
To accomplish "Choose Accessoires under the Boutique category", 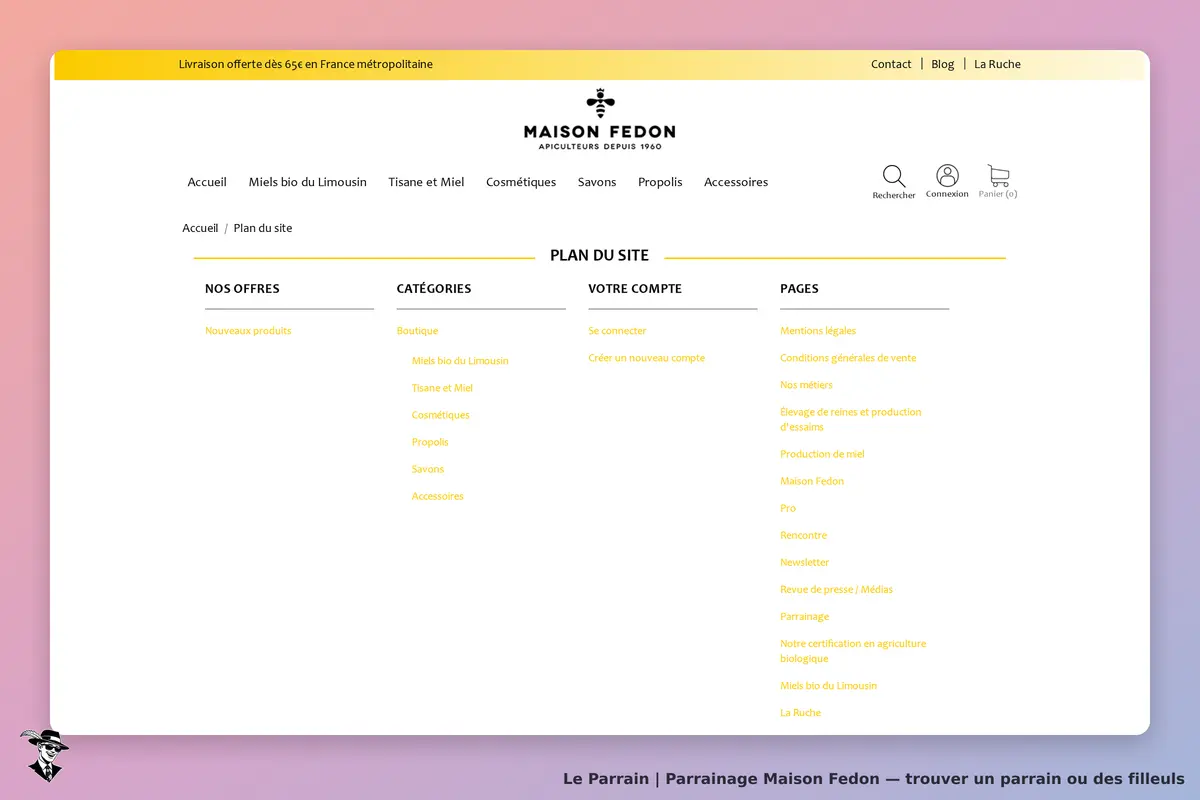I will 438,496.
